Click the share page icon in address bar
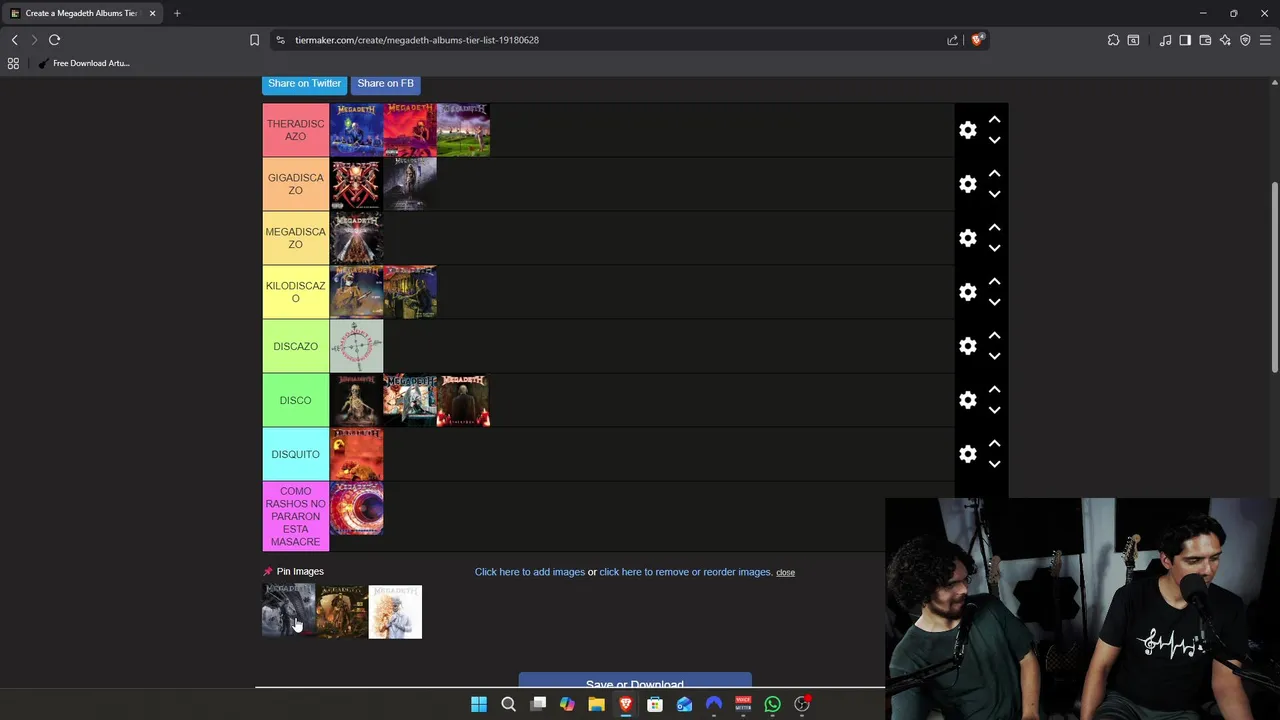This screenshot has height=720, width=1280. (952, 40)
